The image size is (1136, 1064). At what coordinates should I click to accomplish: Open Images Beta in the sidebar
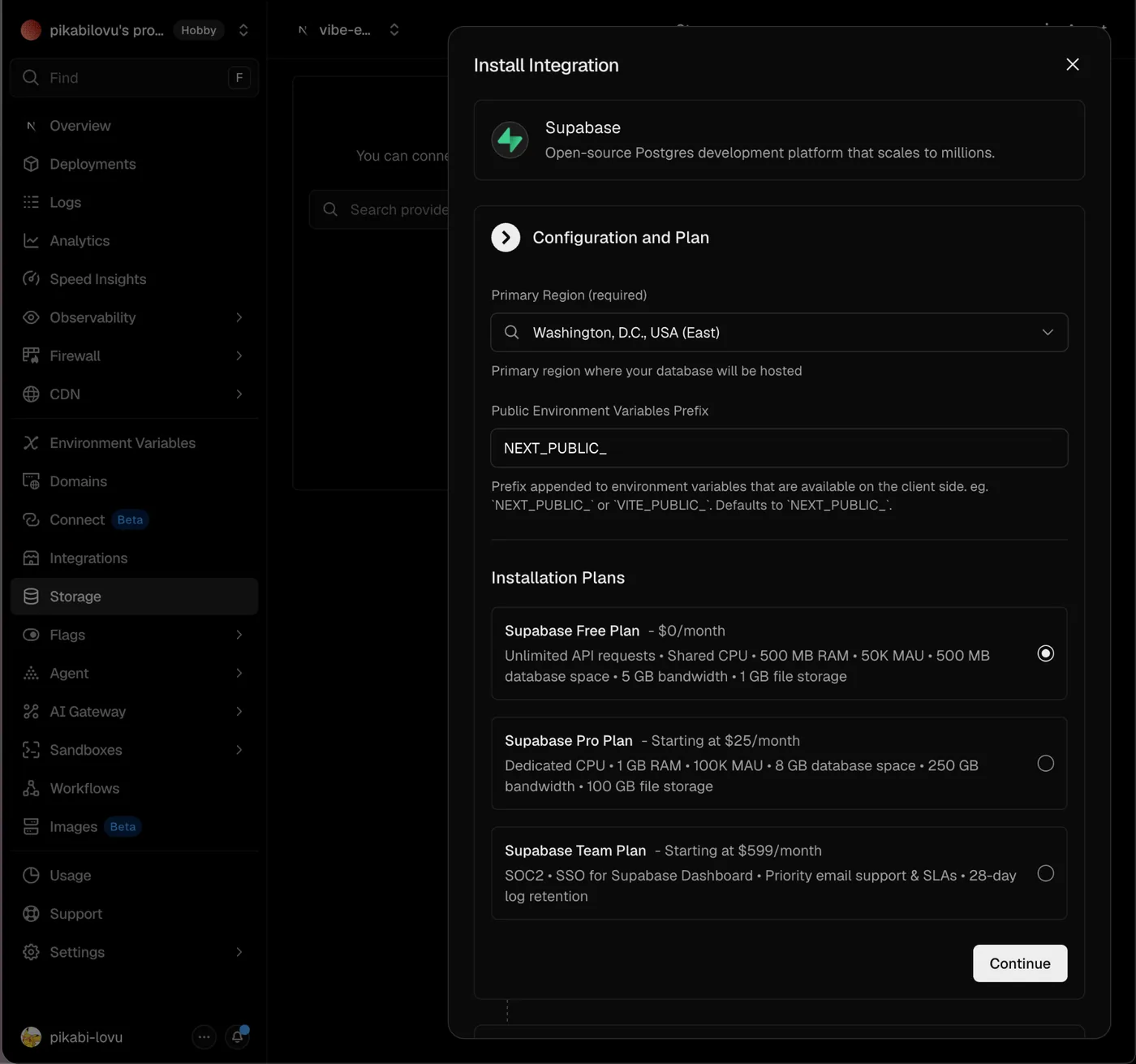pos(134,826)
